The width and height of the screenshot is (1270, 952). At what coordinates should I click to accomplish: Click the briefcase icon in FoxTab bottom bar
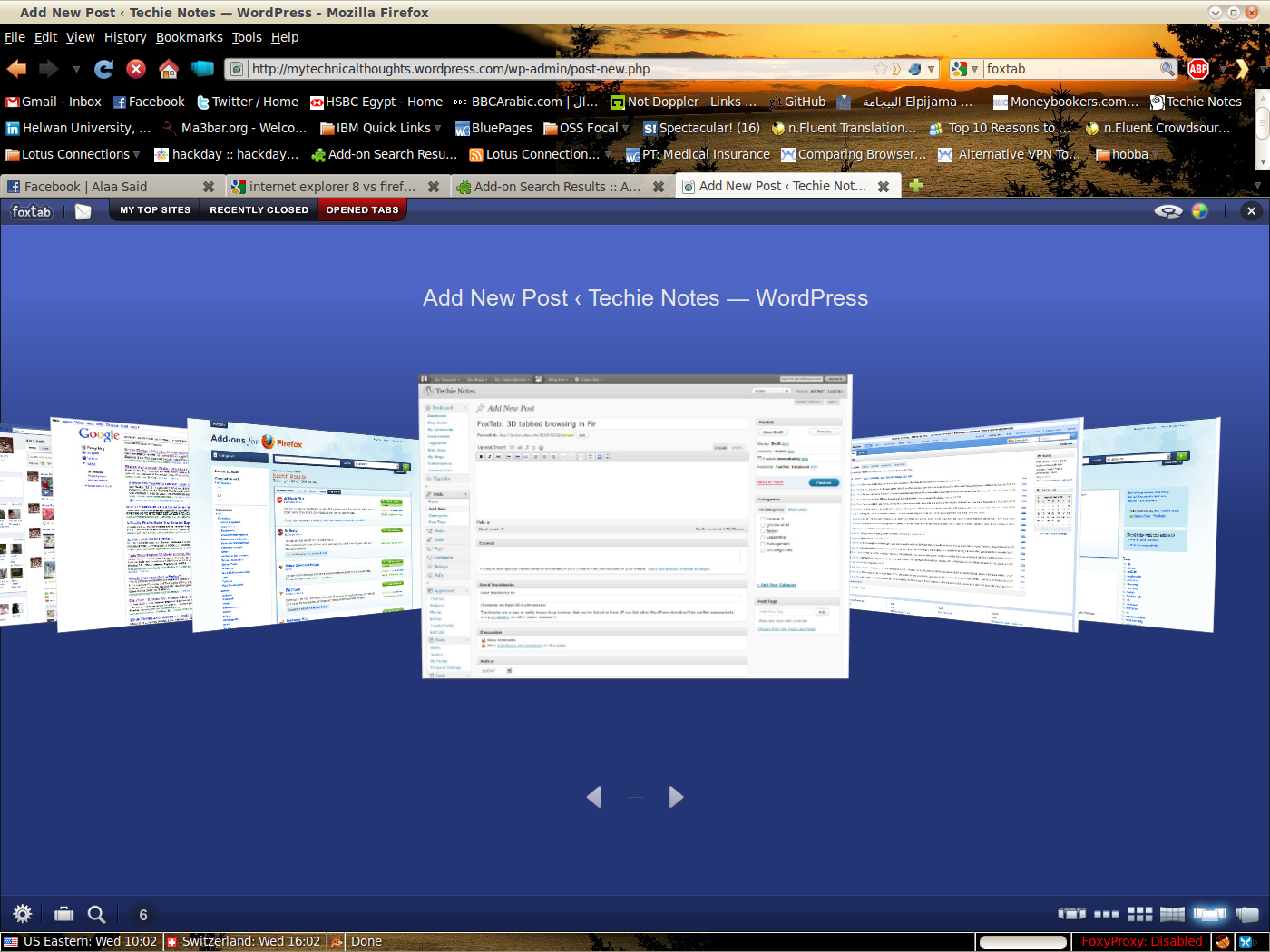click(x=64, y=914)
